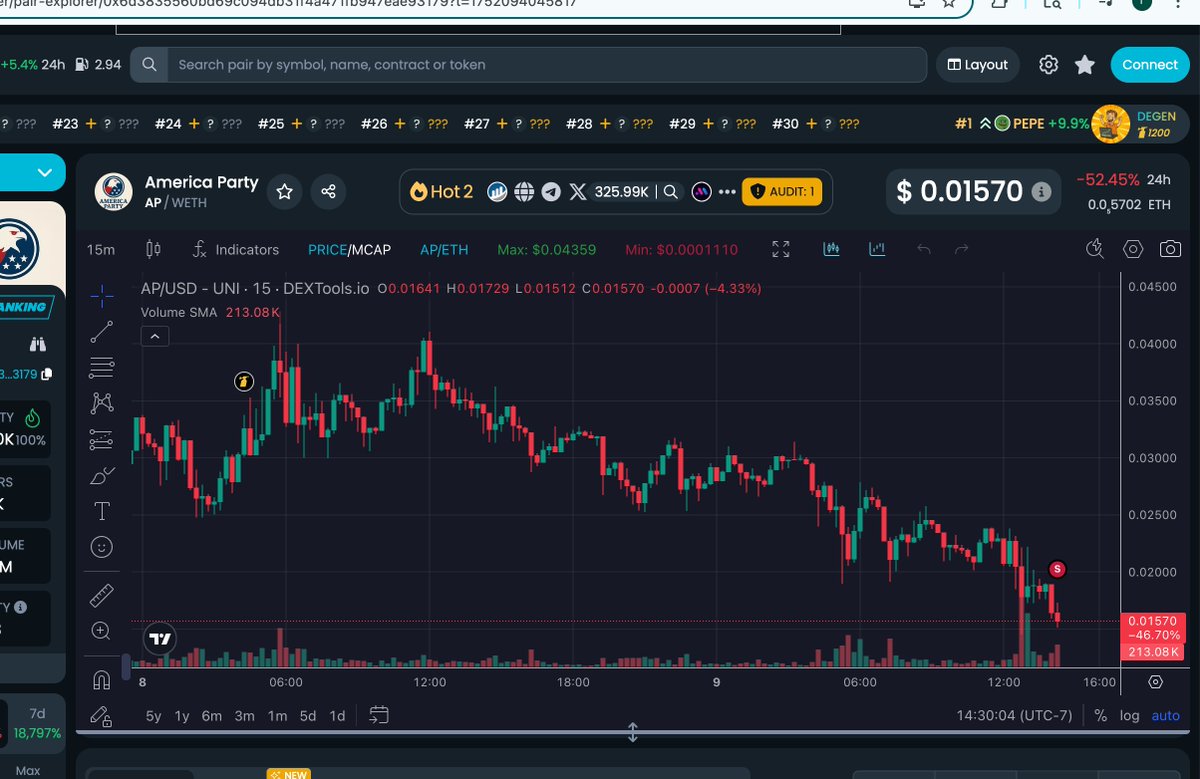The width and height of the screenshot is (1200, 779).
Task: Toggle log scale mode
Action: pyautogui.click(x=1129, y=716)
